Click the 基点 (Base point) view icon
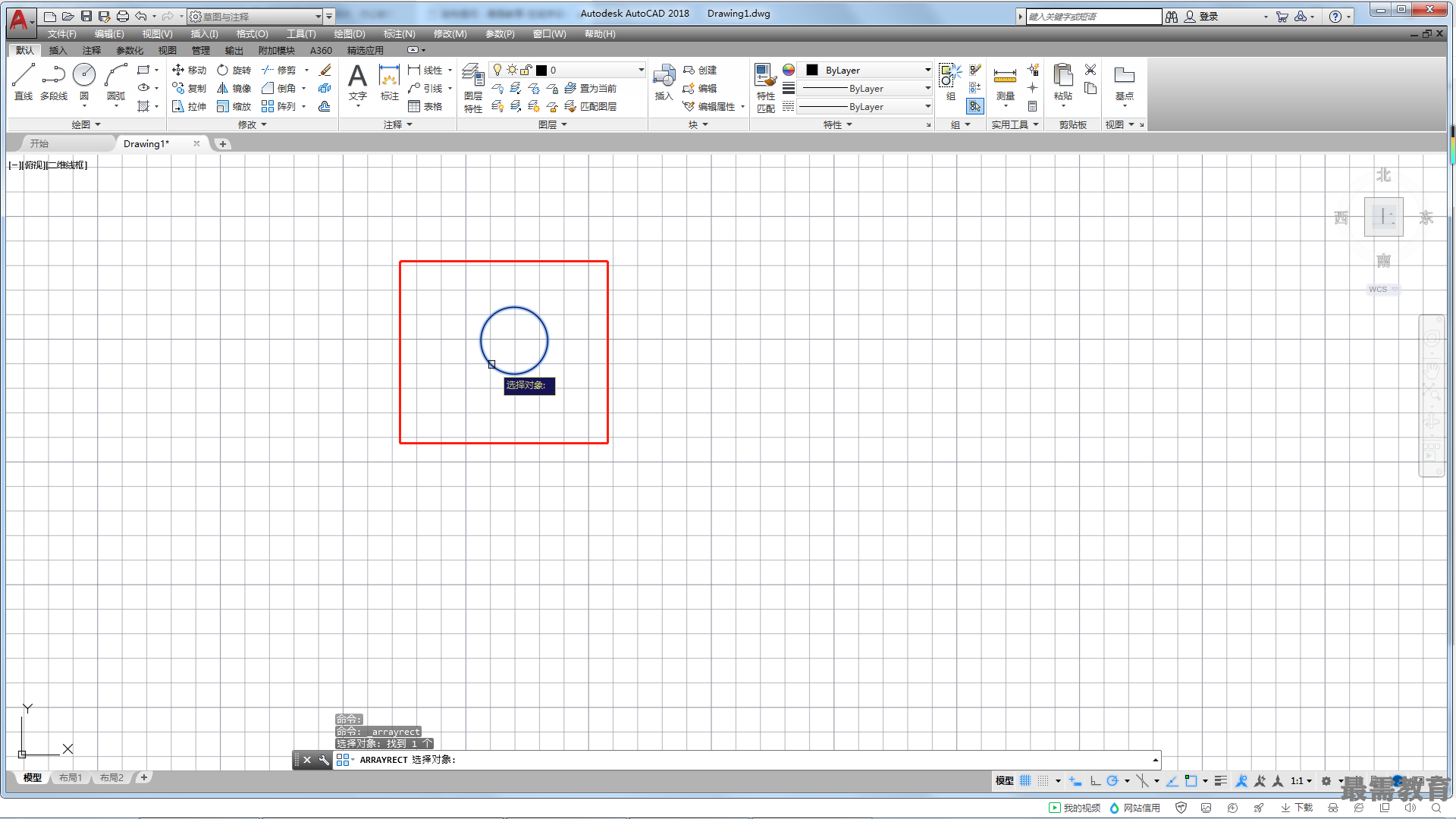The height and width of the screenshot is (819, 1456). pyautogui.click(x=1125, y=82)
